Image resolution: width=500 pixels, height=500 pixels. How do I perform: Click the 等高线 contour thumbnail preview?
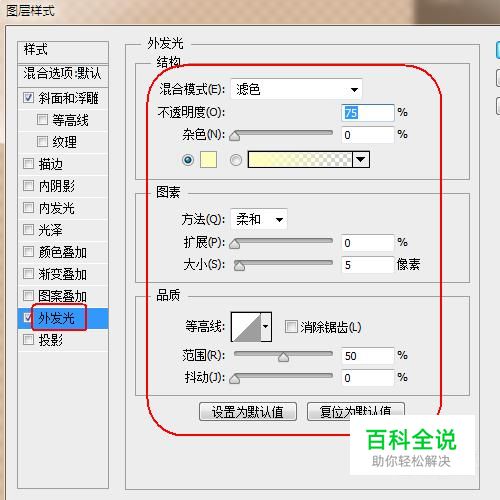(x=246, y=327)
